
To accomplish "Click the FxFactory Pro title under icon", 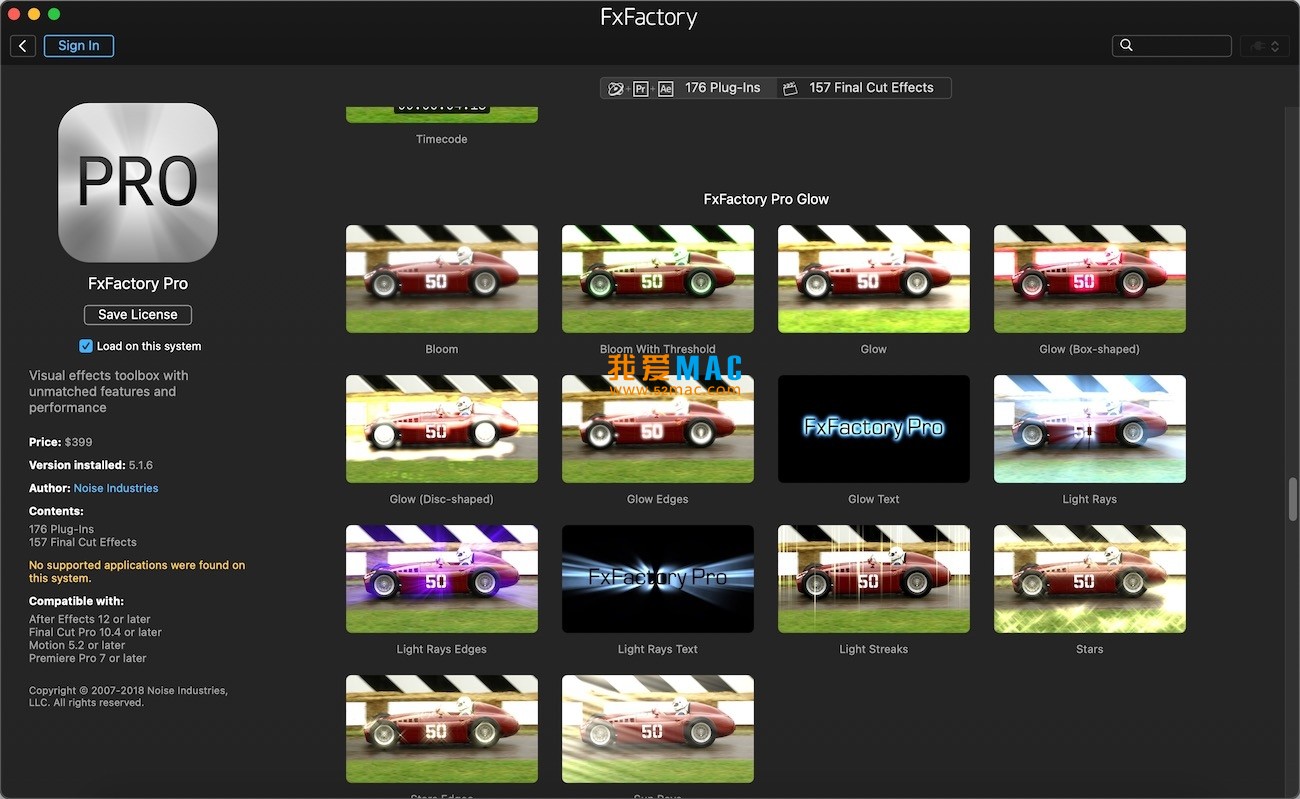I will [138, 284].
